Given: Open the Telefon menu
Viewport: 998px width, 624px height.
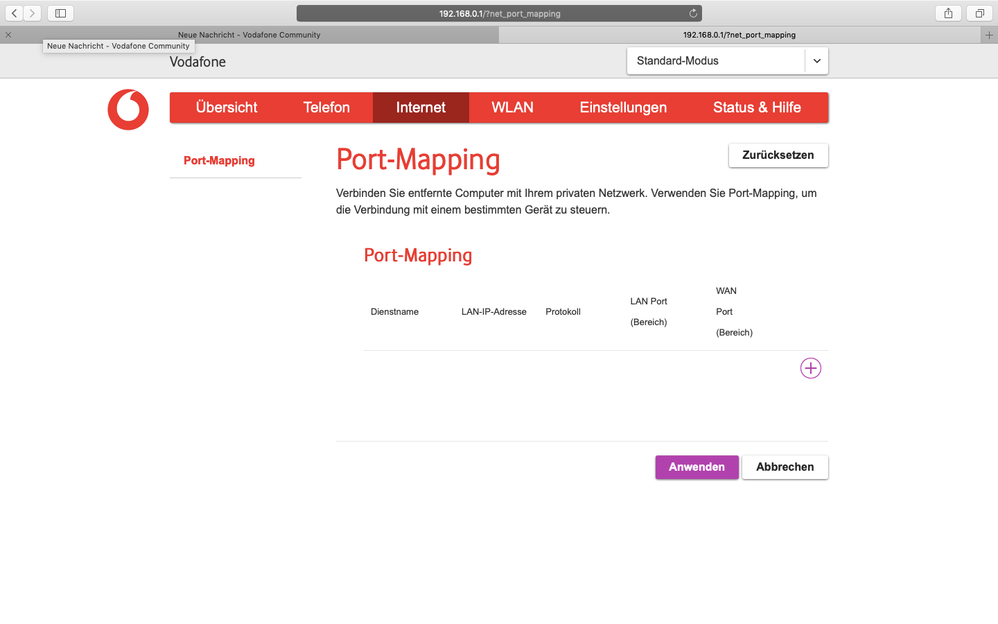Looking at the screenshot, I should click(327, 108).
